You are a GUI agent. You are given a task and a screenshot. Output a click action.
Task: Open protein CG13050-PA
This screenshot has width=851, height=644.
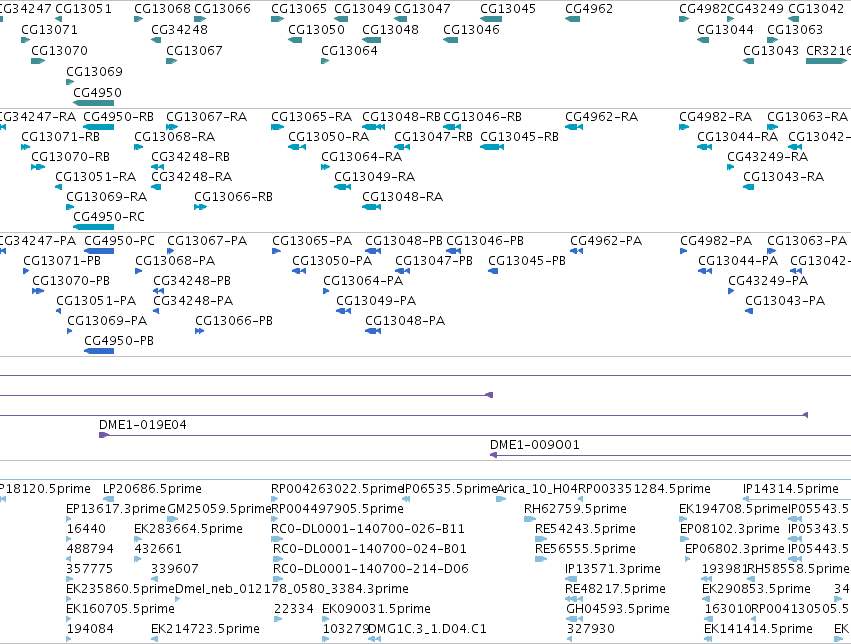(332, 261)
